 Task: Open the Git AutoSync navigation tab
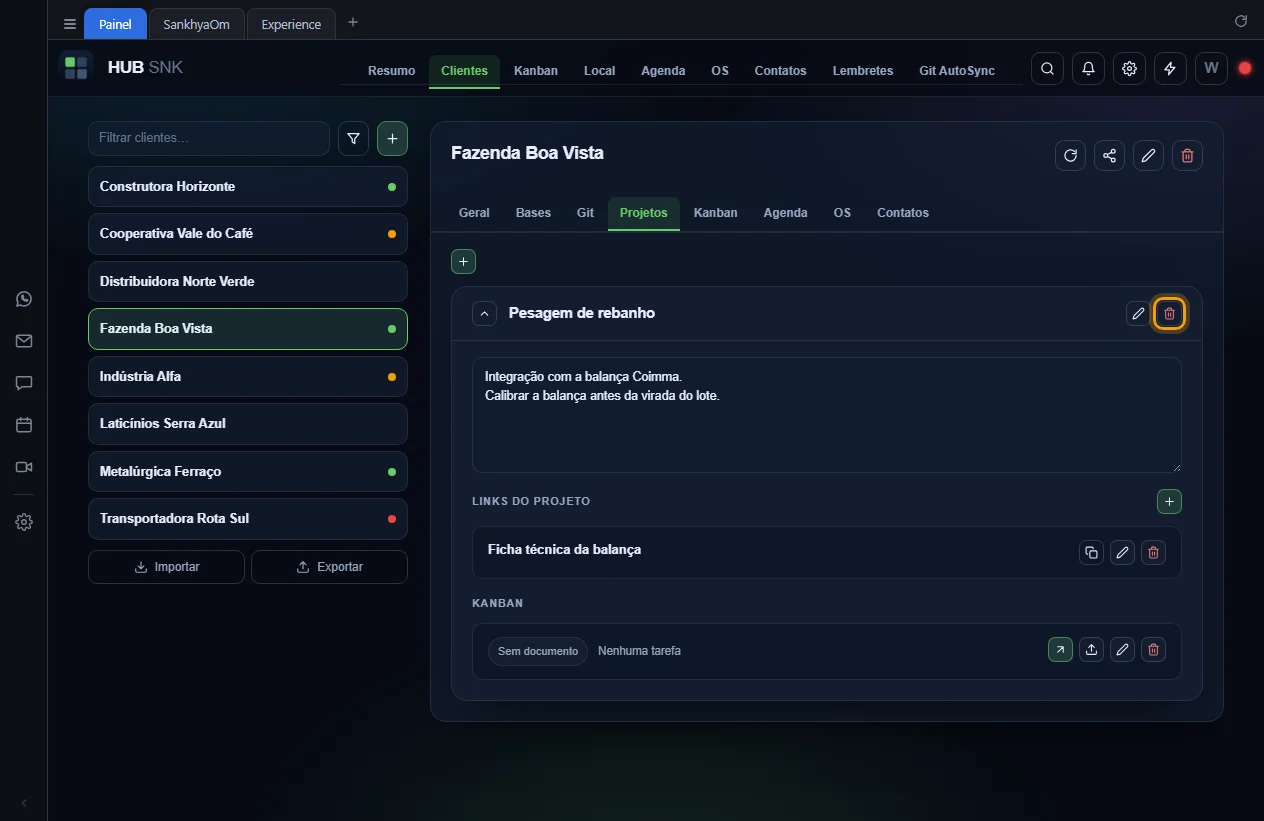[957, 71]
